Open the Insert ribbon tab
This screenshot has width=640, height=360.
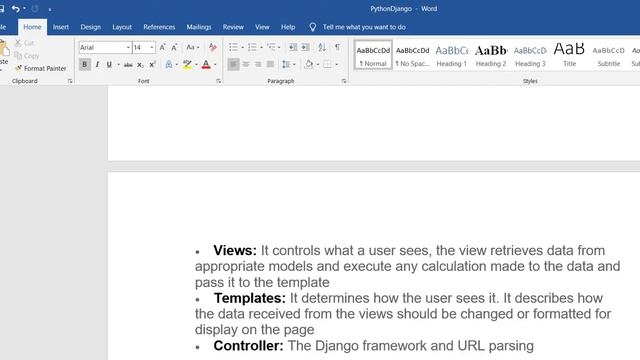[61, 27]
